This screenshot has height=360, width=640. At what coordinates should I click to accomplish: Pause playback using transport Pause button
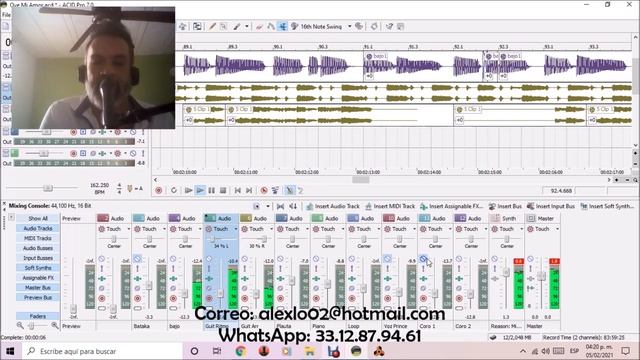[211, 191]
